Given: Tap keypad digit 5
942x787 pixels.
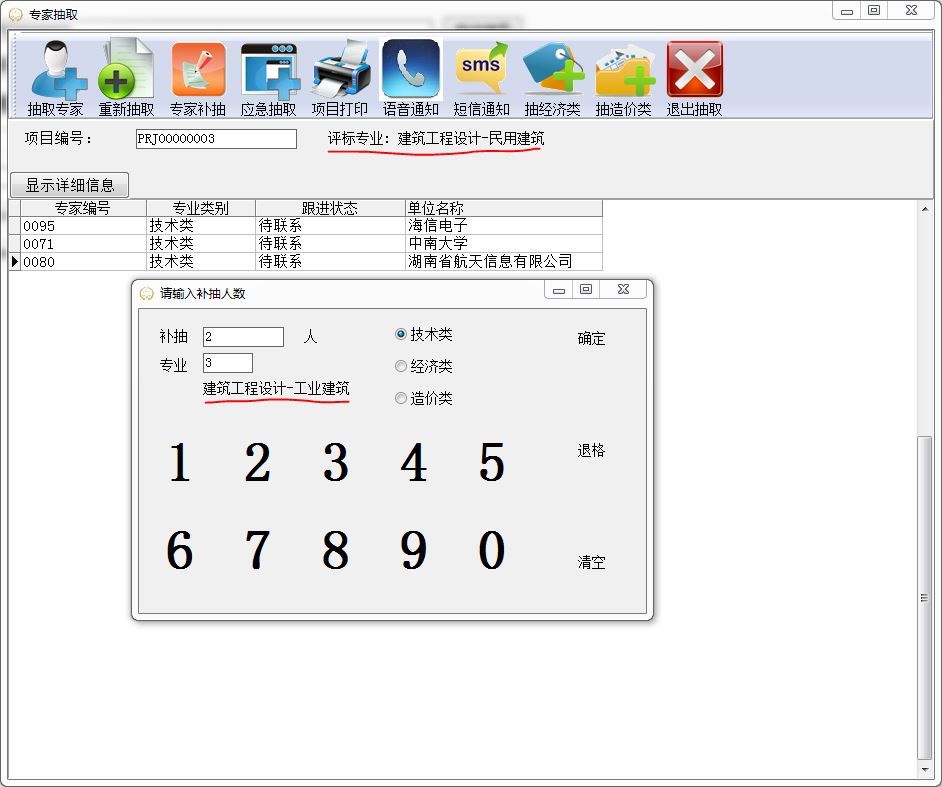Looking at the screenshot, I should pos(491,462).
